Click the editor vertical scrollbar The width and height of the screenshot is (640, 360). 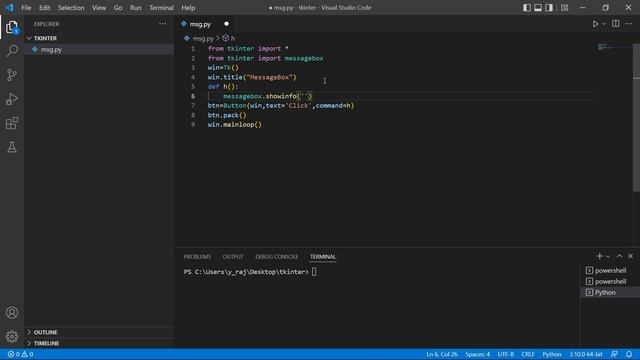click(x=636, y=117)
